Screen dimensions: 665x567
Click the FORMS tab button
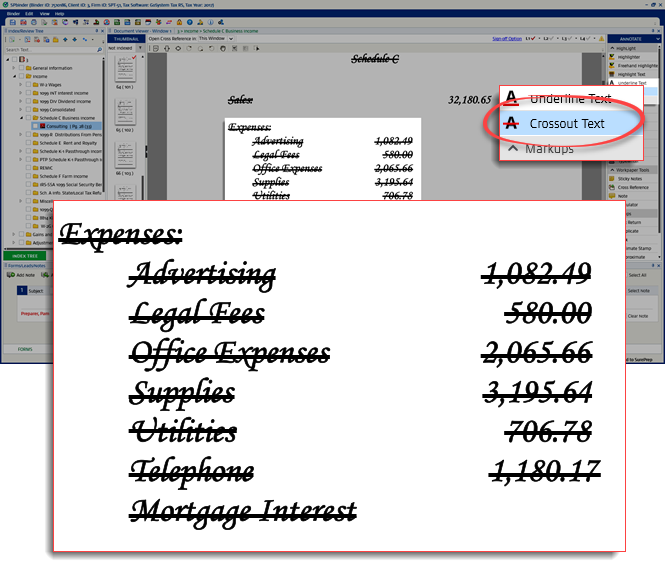[25, 349]
